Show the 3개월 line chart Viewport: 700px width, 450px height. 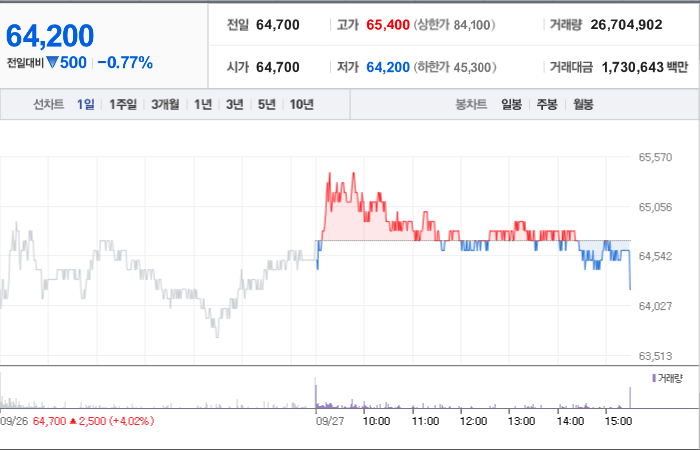(165, 104)
